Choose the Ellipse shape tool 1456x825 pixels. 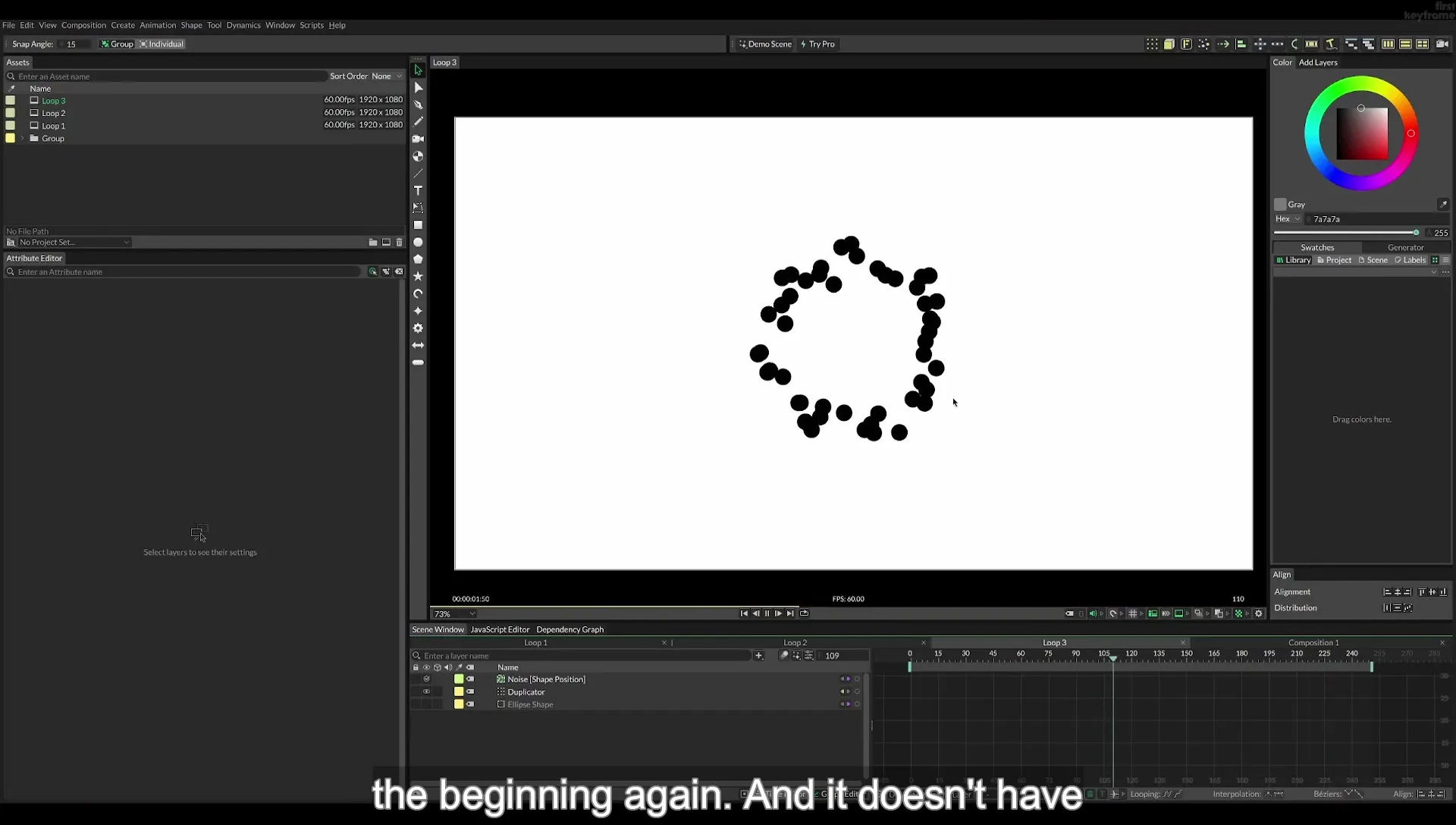(418, 243)
